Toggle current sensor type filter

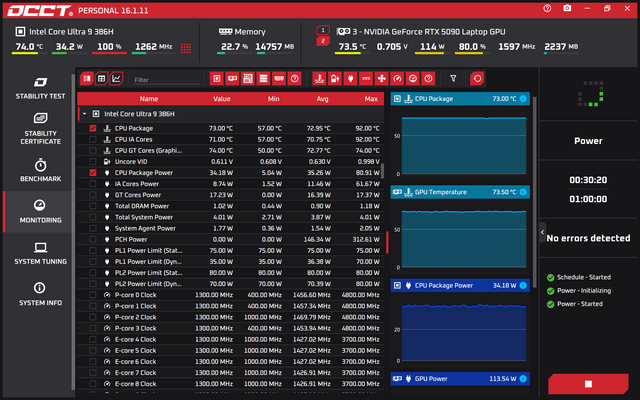coord(366,78)
